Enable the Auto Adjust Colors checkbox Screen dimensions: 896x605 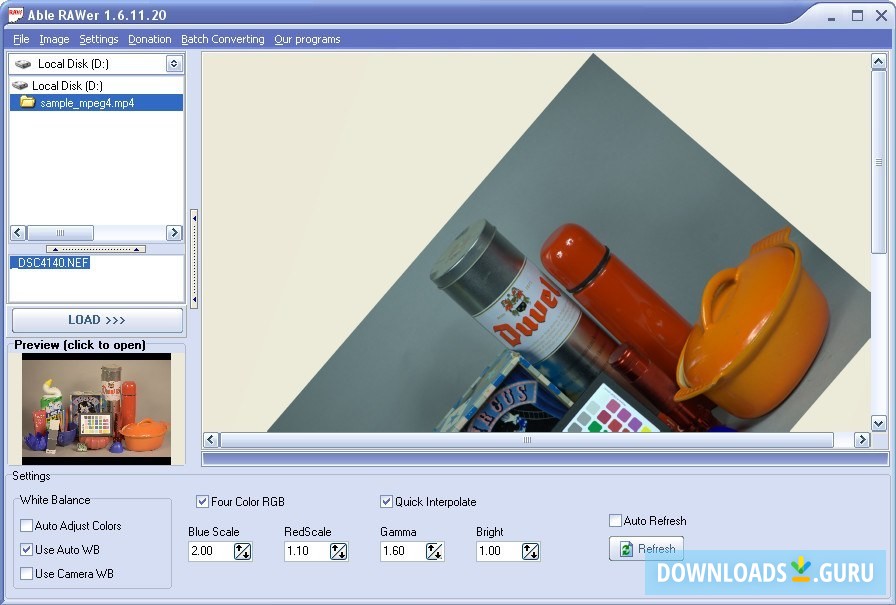27,526
